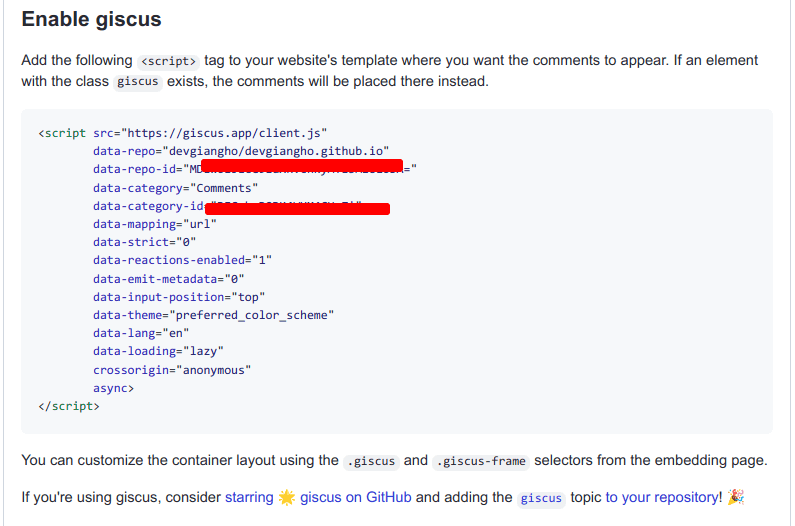Click the star emoji icon
Image resolution: width=795 pixels, height=526 pixels.
point(287,497)
